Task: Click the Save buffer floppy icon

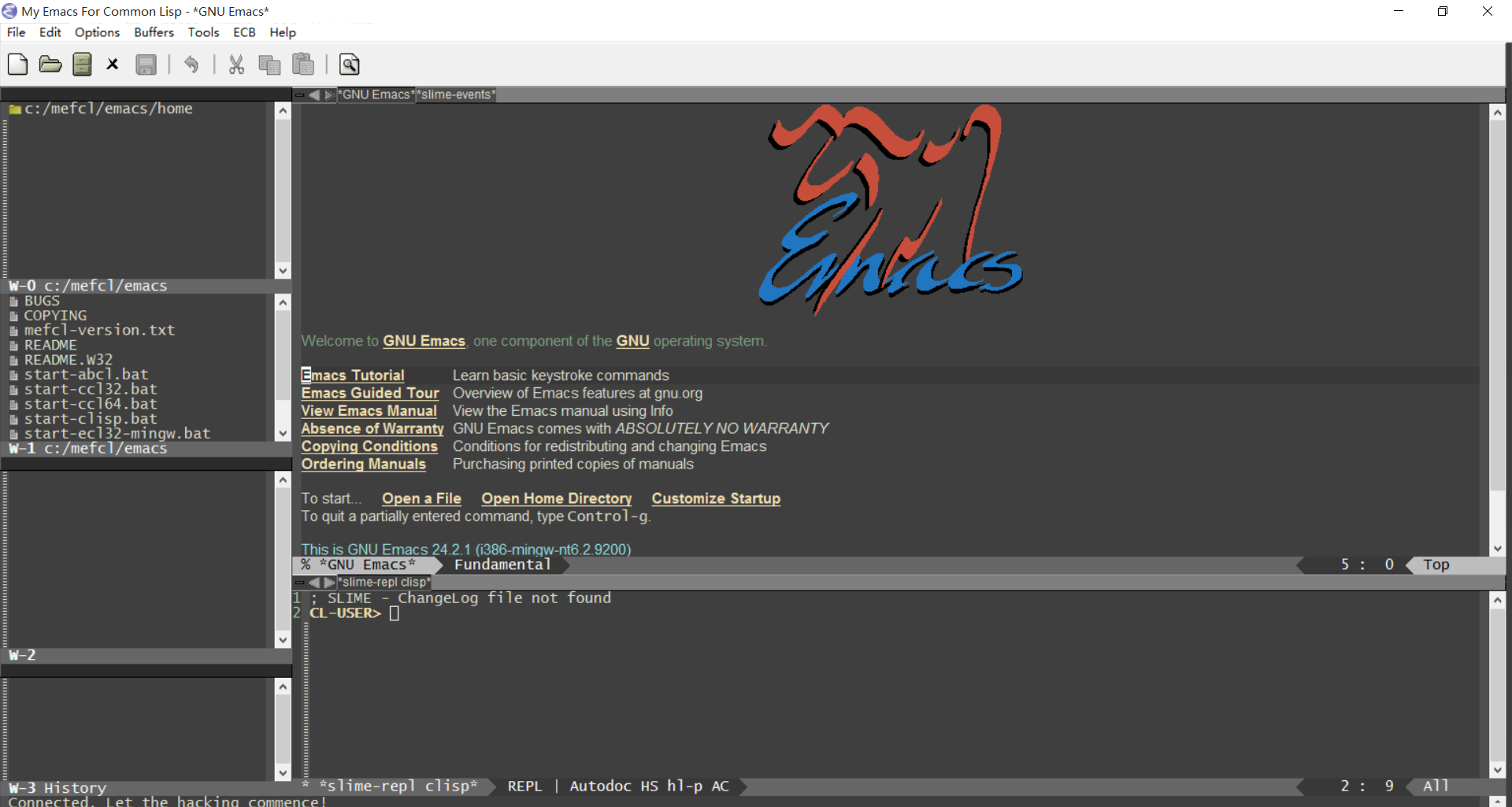Action: [x=146, y=65]
